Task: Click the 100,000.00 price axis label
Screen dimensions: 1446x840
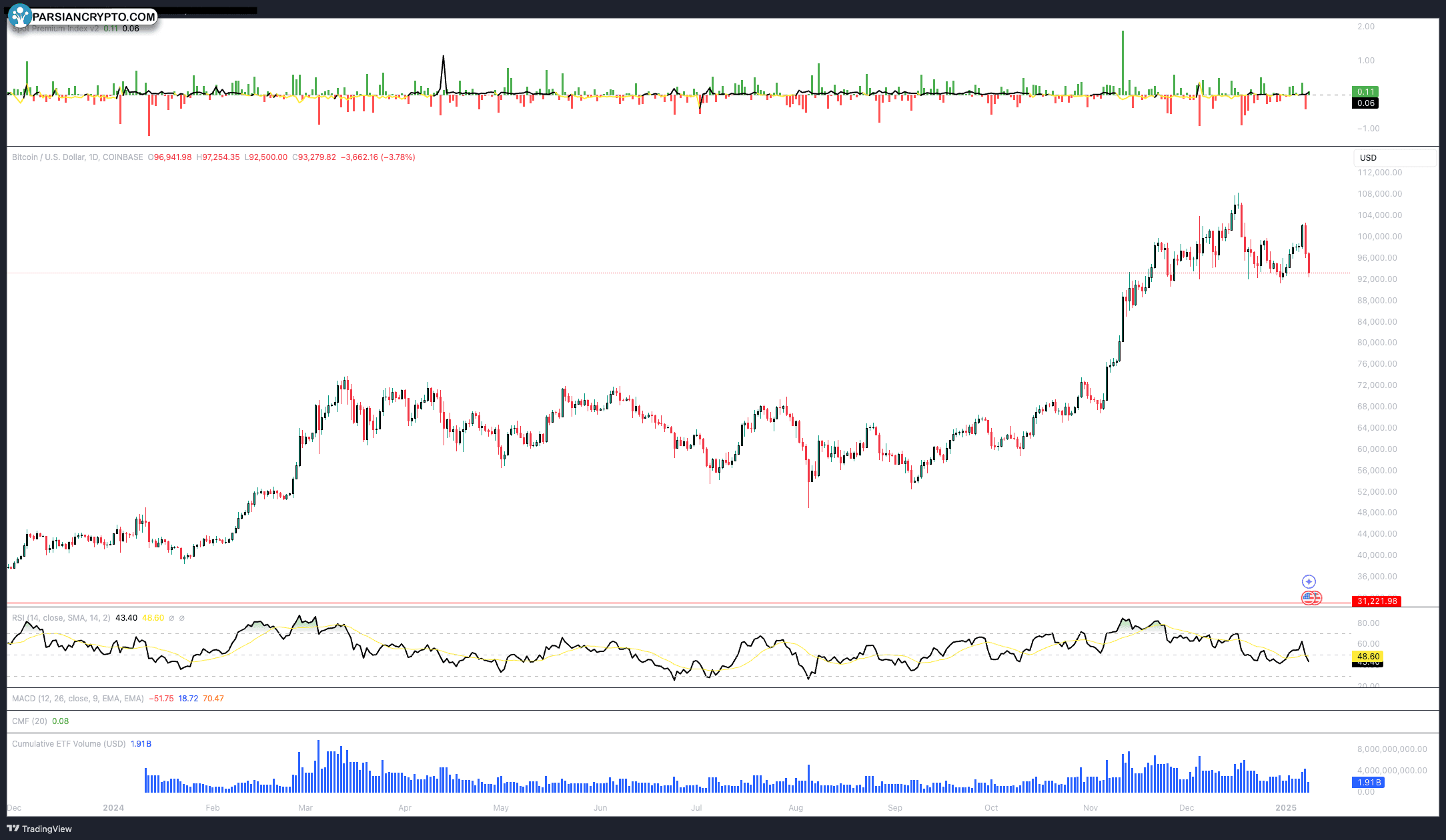Action: [1380, 237]
